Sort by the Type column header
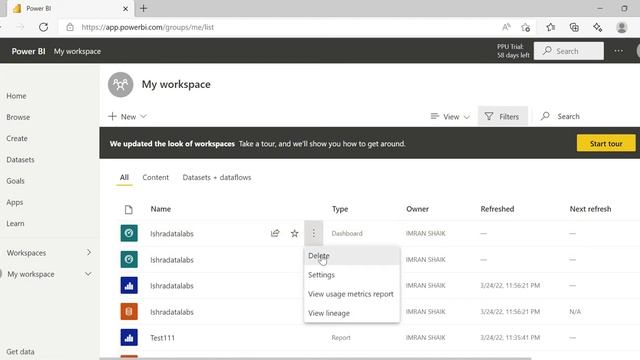The image size is (640, 360). [x=340, y=209]
